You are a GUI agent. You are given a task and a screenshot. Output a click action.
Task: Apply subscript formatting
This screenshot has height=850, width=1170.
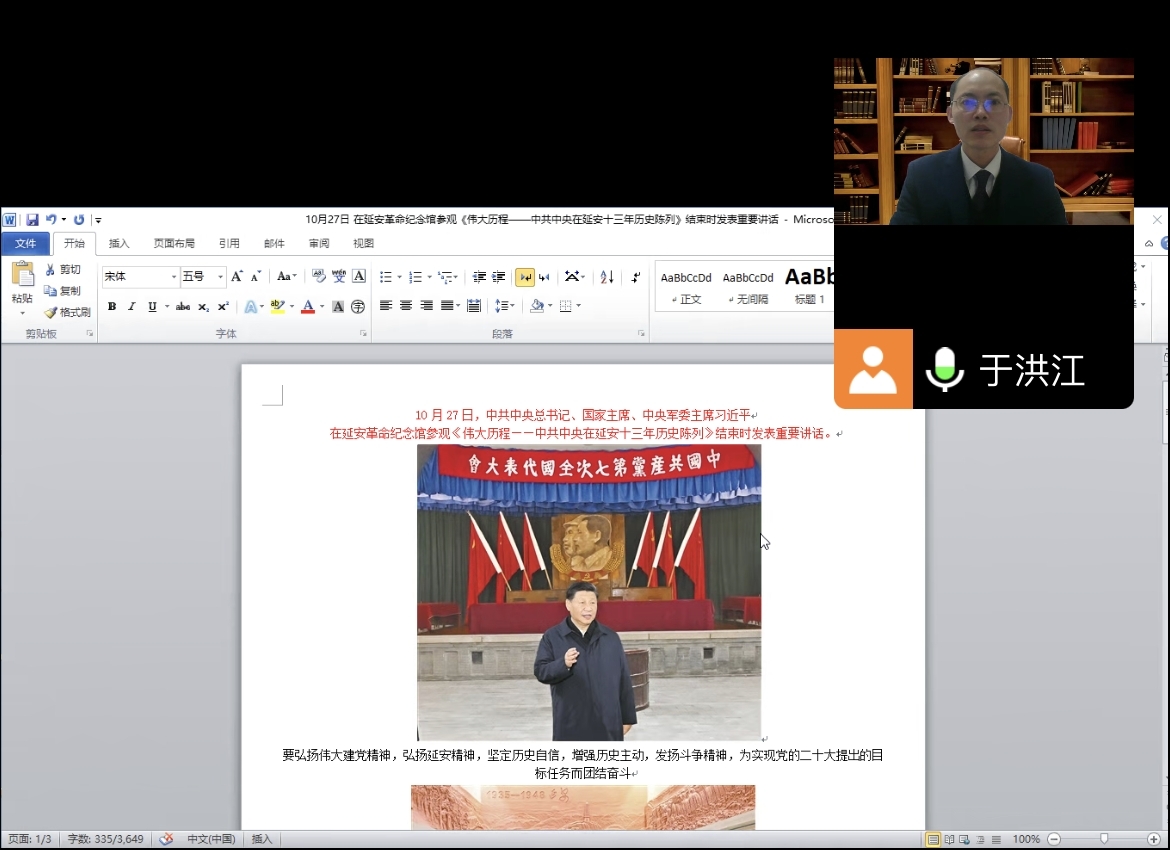[203, 307]
